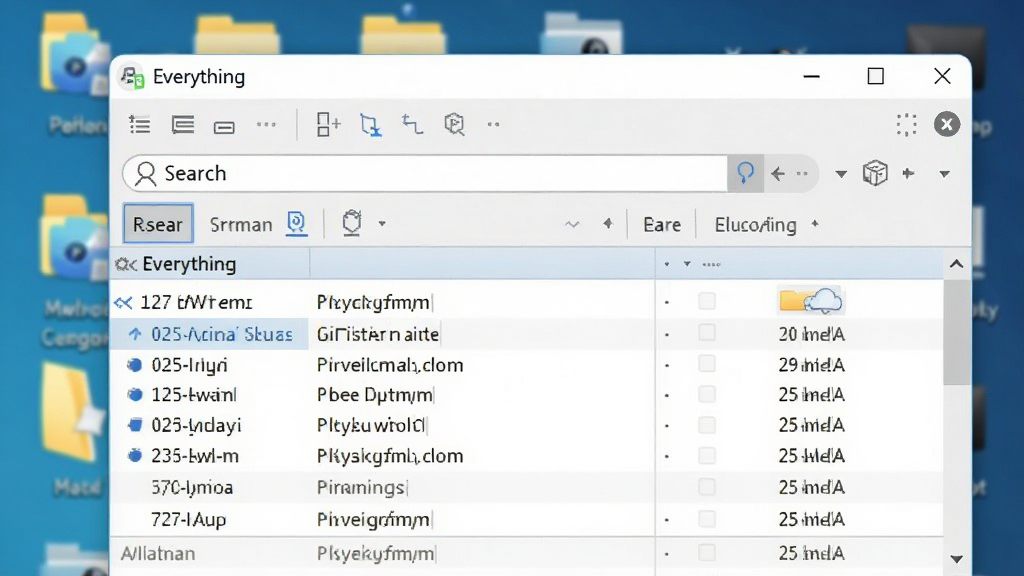Screen dimensions: 1024x576
Task: Open the first three-dots overflow in toolbar
Action: click(266, 124)
